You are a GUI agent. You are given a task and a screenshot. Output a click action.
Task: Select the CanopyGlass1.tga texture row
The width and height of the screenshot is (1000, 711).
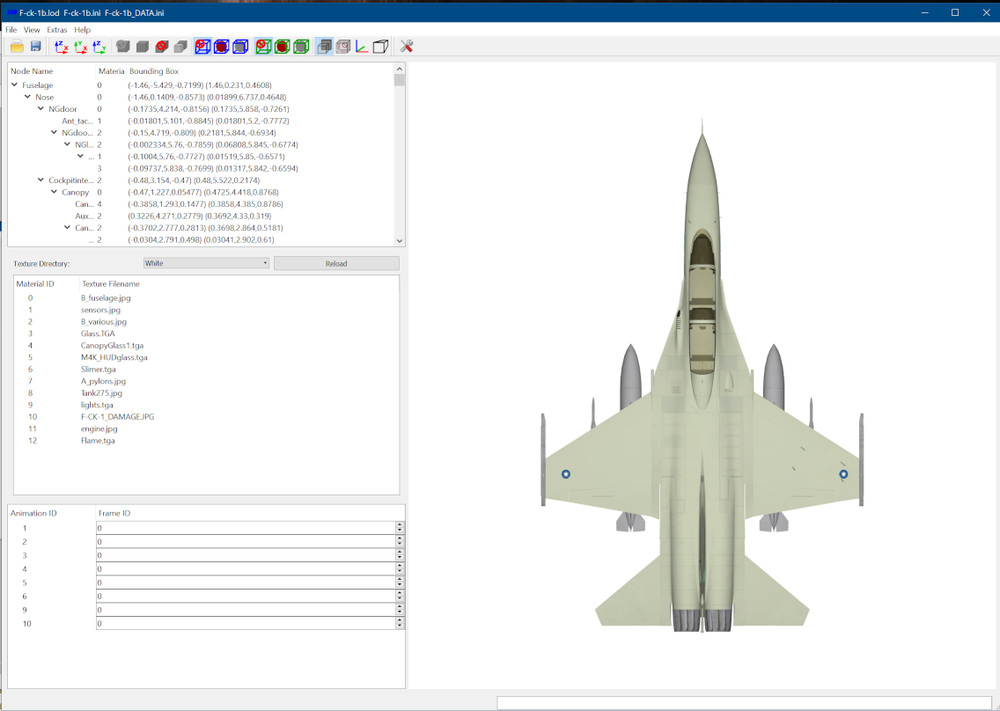click(x=207, y=346)
